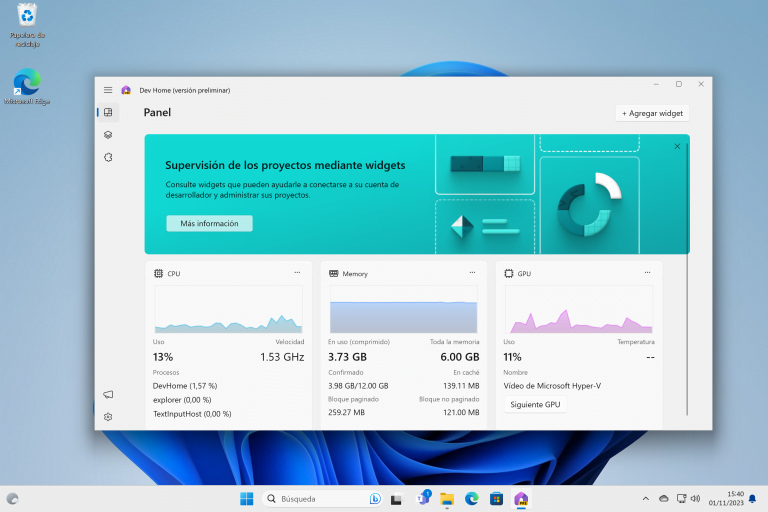Click the 259.27 MB paged pool value
Image resolution: width=768 pixels, height=512 pixels.
coord(346,413)
